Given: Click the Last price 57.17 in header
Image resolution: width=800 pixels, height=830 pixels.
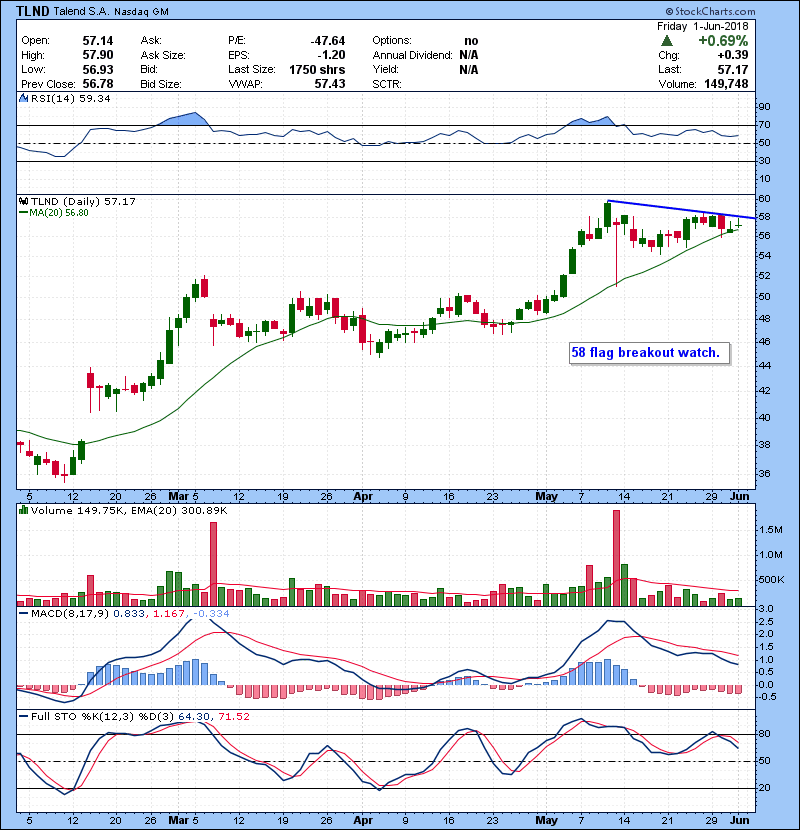Looking at the screenshot, I should pos(733,69).
